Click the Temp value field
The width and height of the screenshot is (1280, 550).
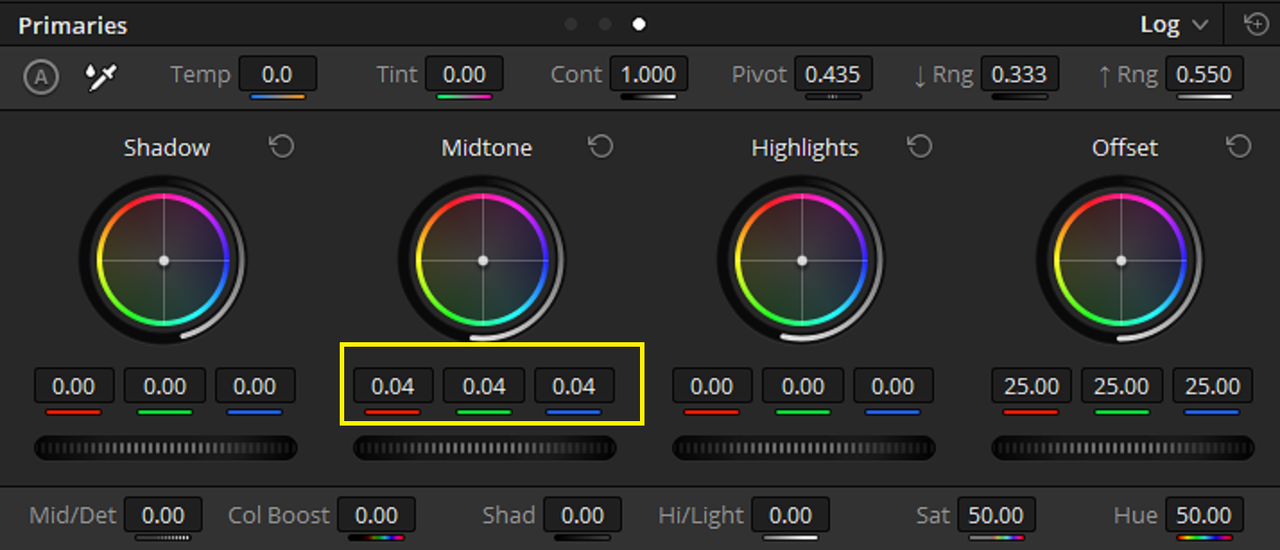tap(277, 75)
